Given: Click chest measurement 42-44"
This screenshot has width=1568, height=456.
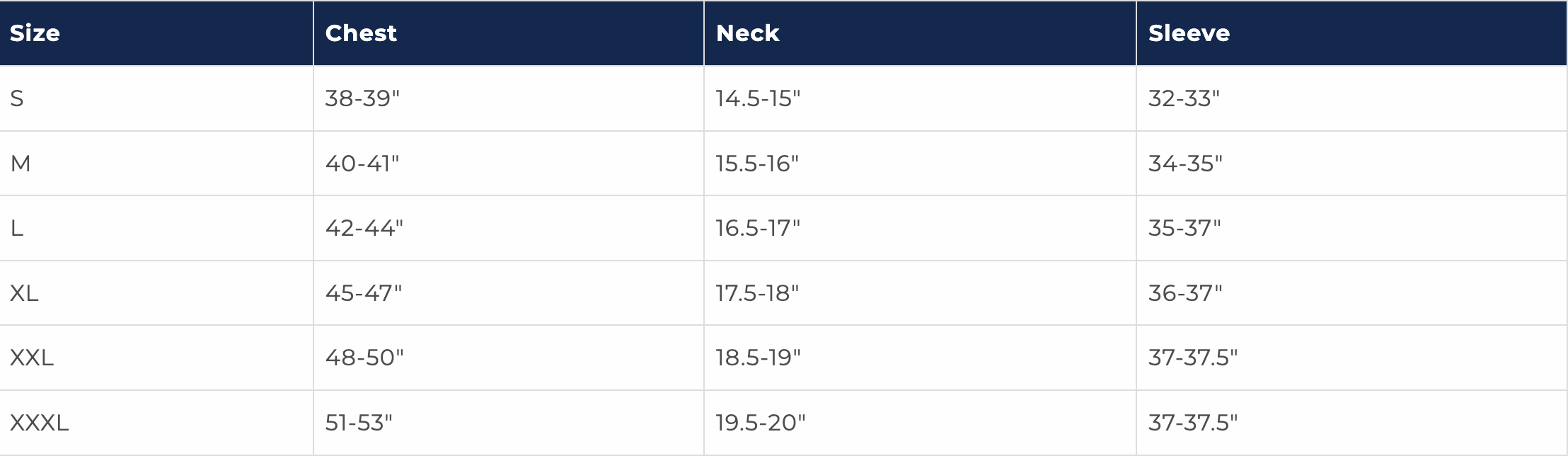Looking at the screenshot, I should [364, 228].
